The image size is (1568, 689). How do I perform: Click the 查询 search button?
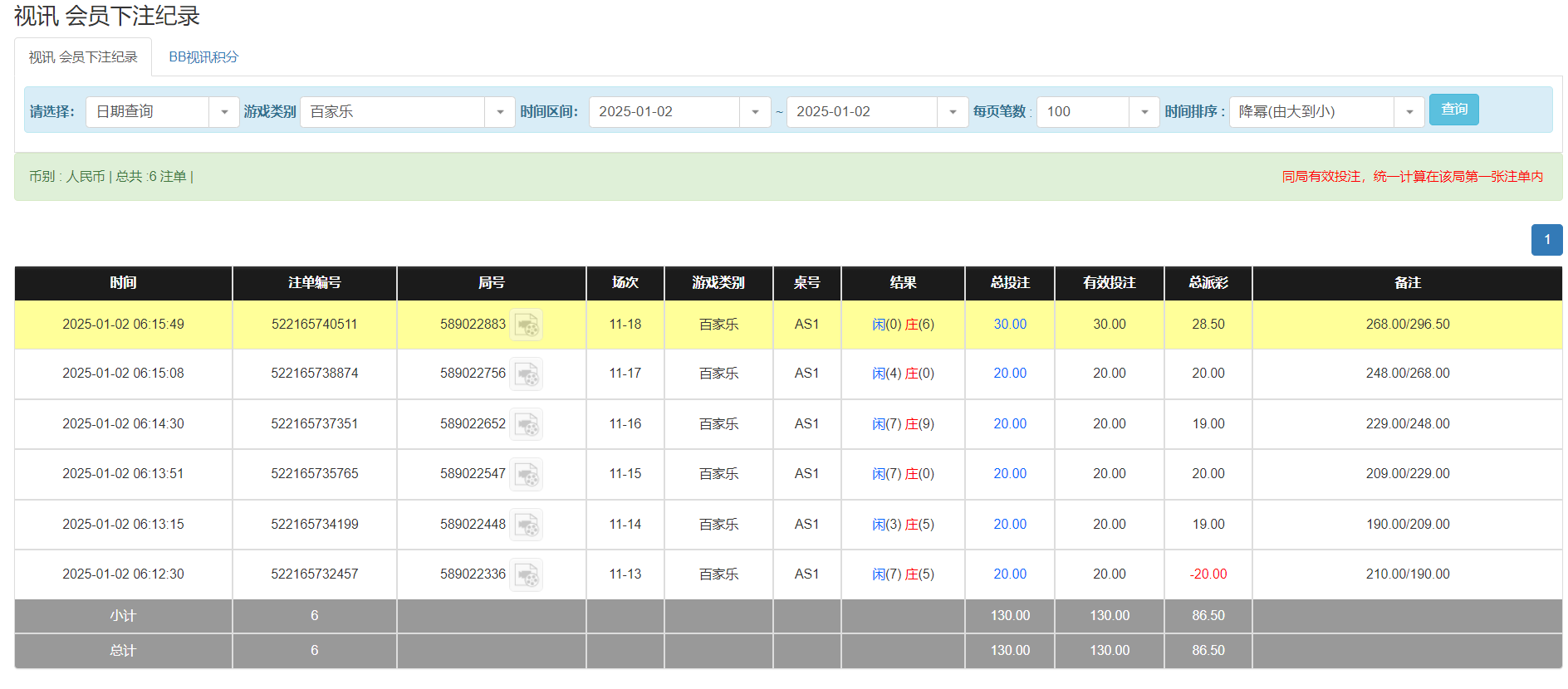pos(1453,110)
